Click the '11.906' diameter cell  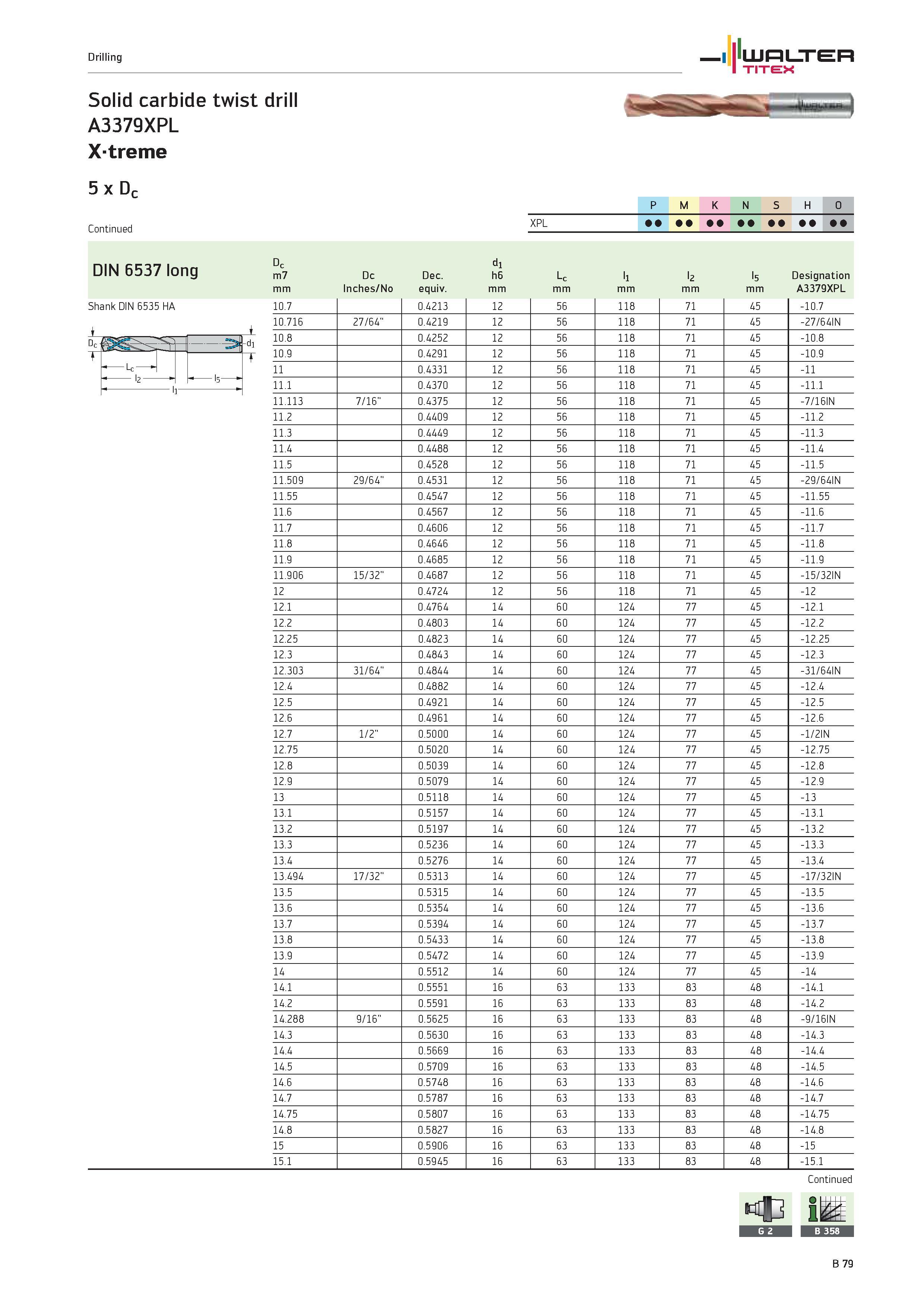tap(288, 576)
